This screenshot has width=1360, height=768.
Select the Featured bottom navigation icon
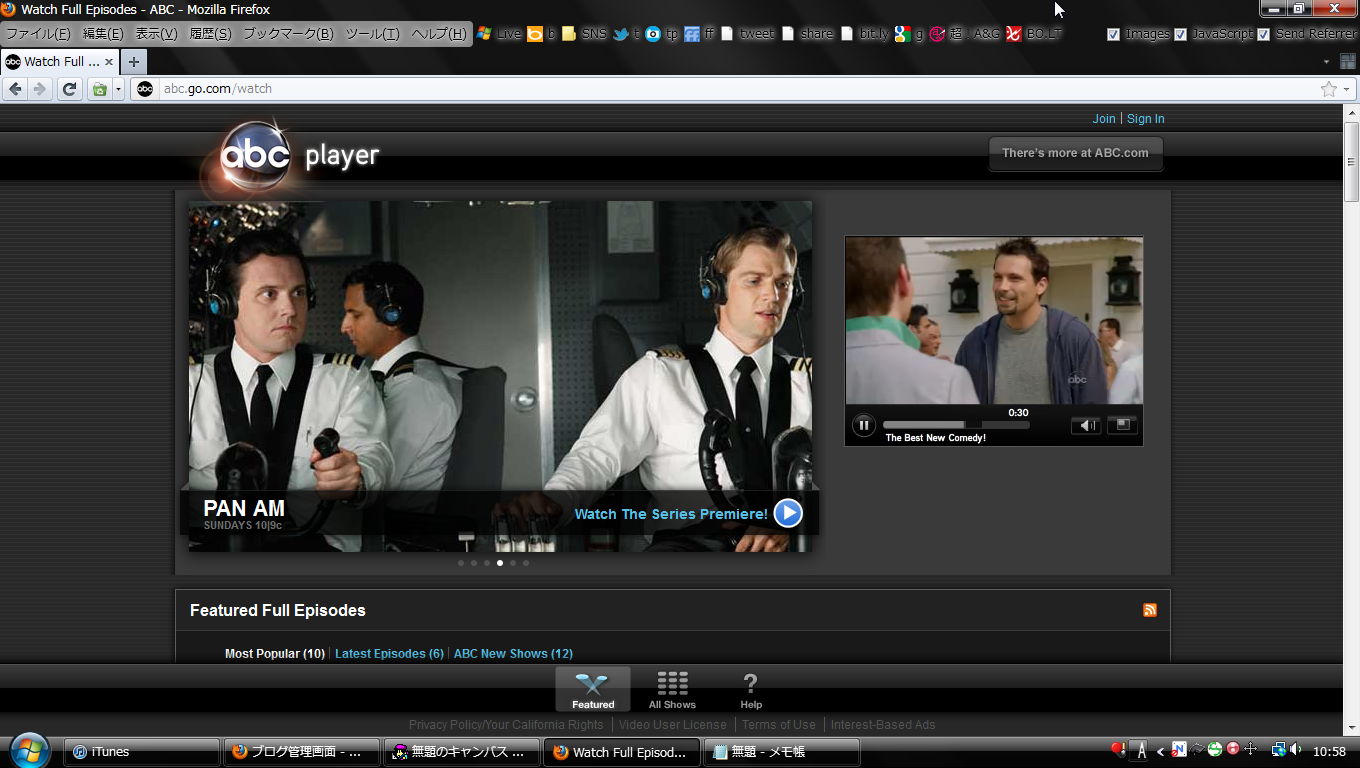point(593,689)
